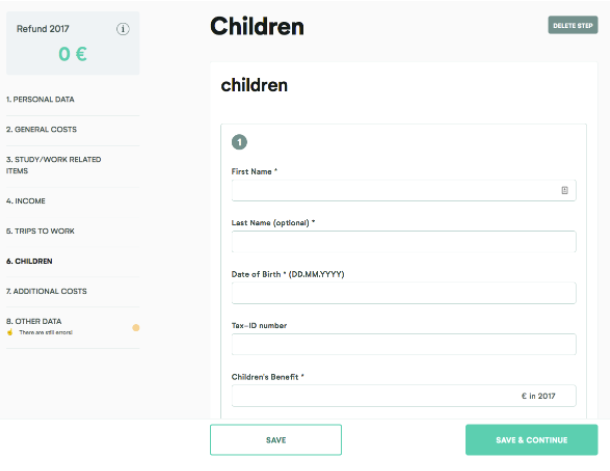Open the Personal Data step
The height and width of the screenshot is (471, 610).
[x=40, y=100]
